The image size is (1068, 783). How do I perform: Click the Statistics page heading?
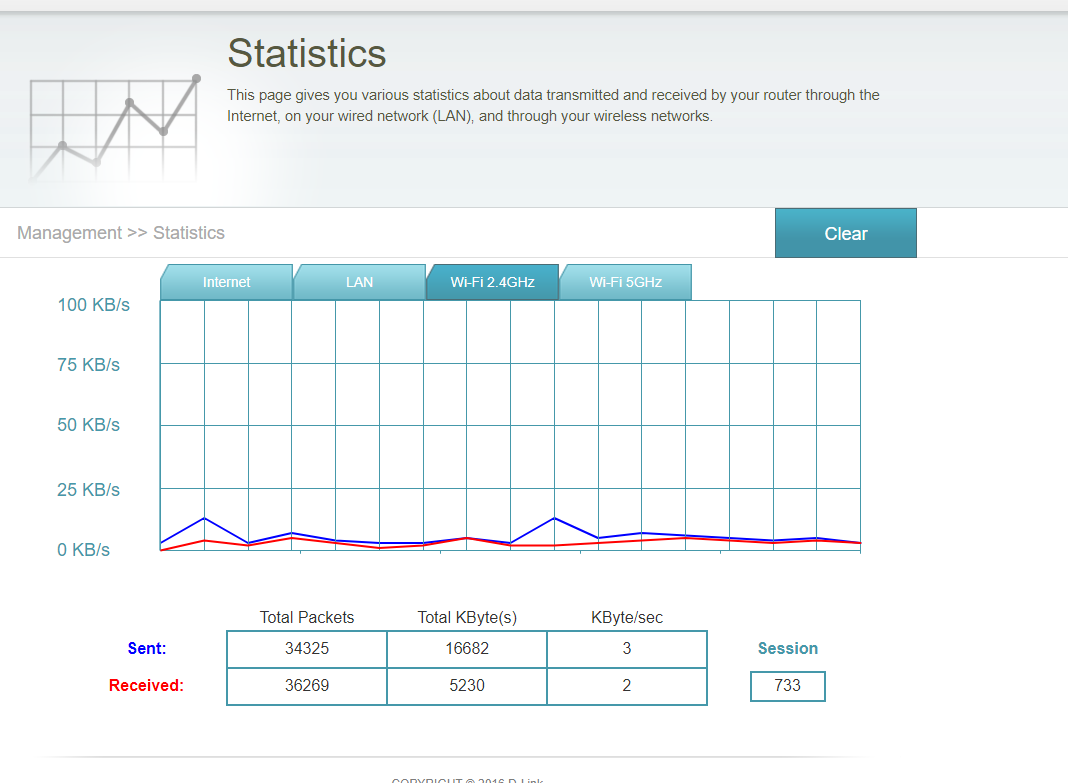click(x=307, y=53)
